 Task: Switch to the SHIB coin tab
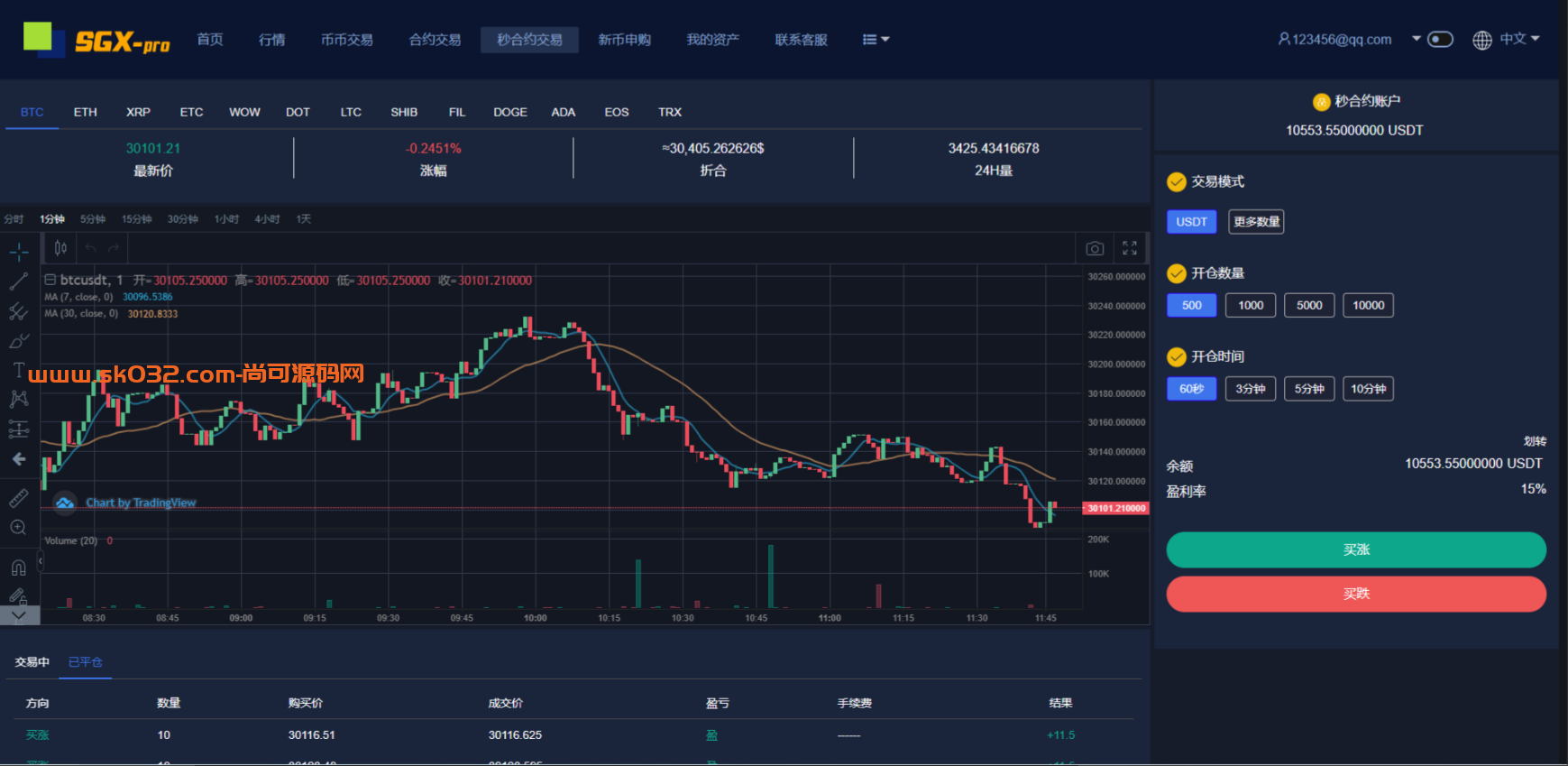click(x=404, y=112)
